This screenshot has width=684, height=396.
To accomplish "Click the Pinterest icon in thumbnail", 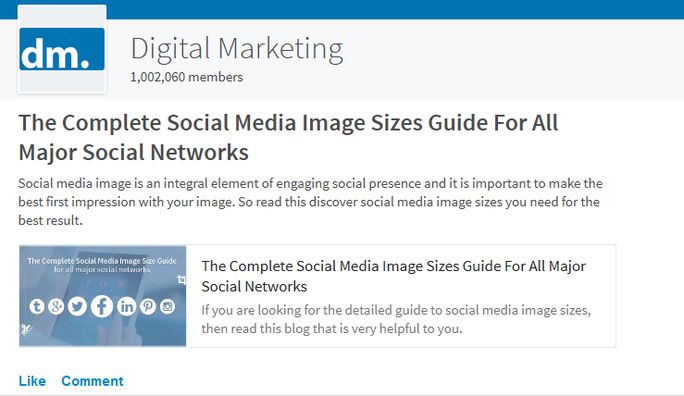I will (x=148, y=307).
